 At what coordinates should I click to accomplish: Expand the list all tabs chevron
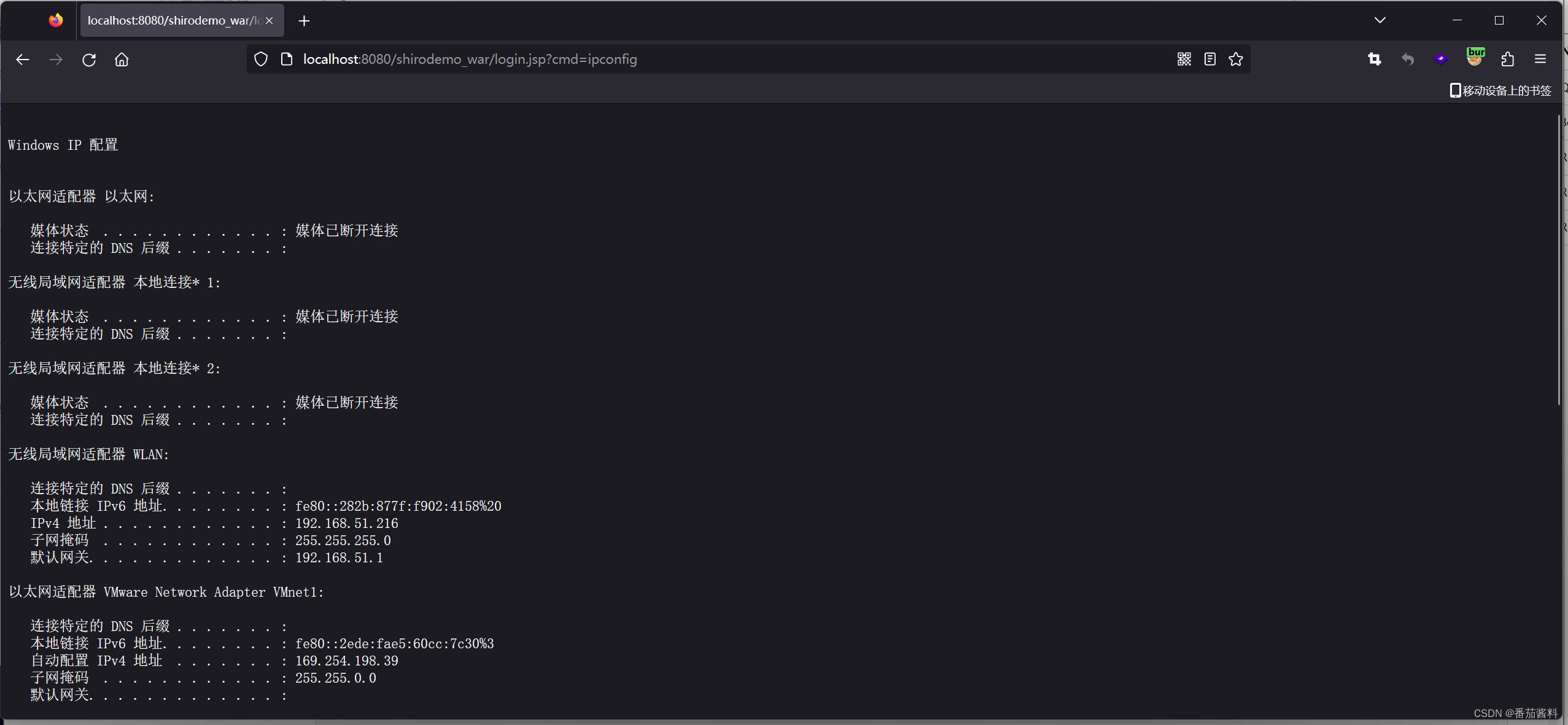coord(1380,20)
